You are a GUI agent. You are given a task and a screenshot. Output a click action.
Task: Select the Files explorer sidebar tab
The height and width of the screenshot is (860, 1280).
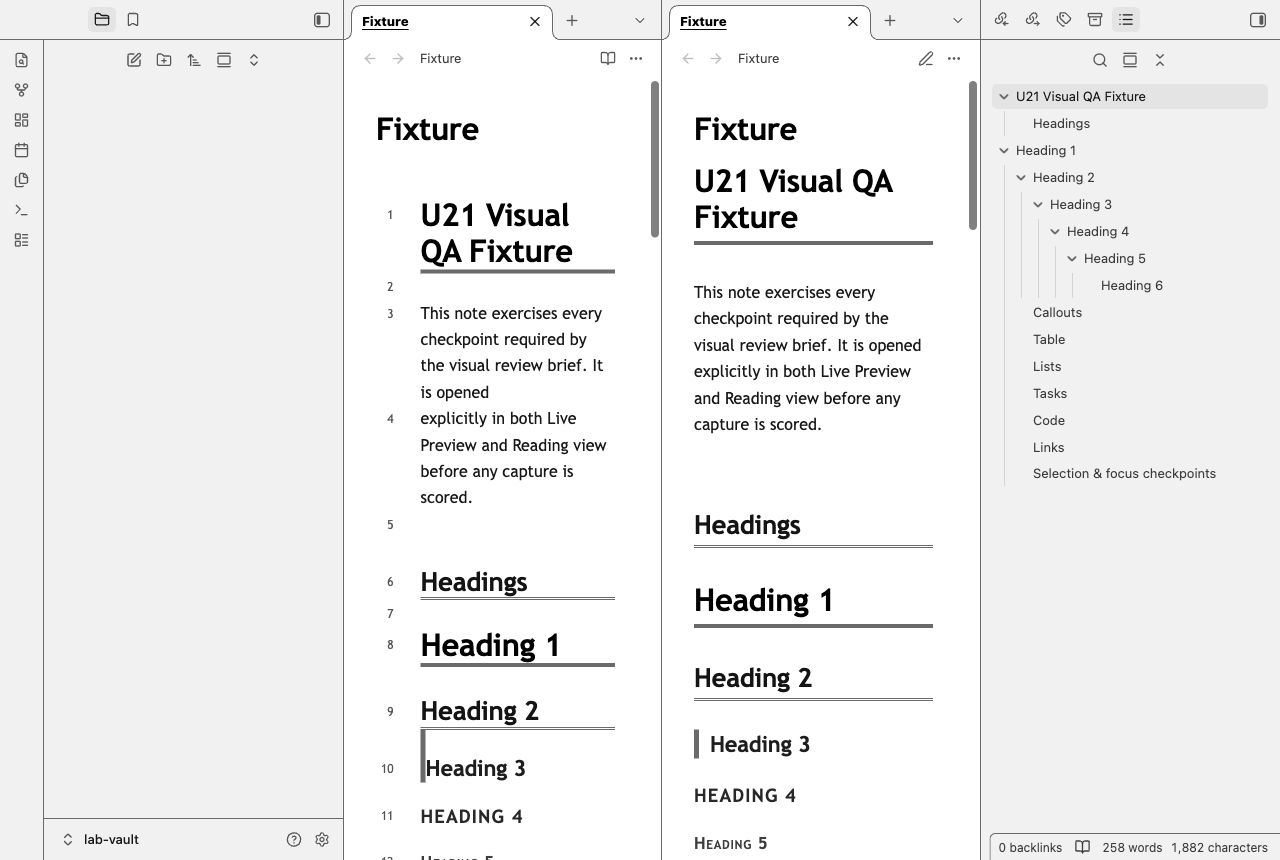[102, 19]
